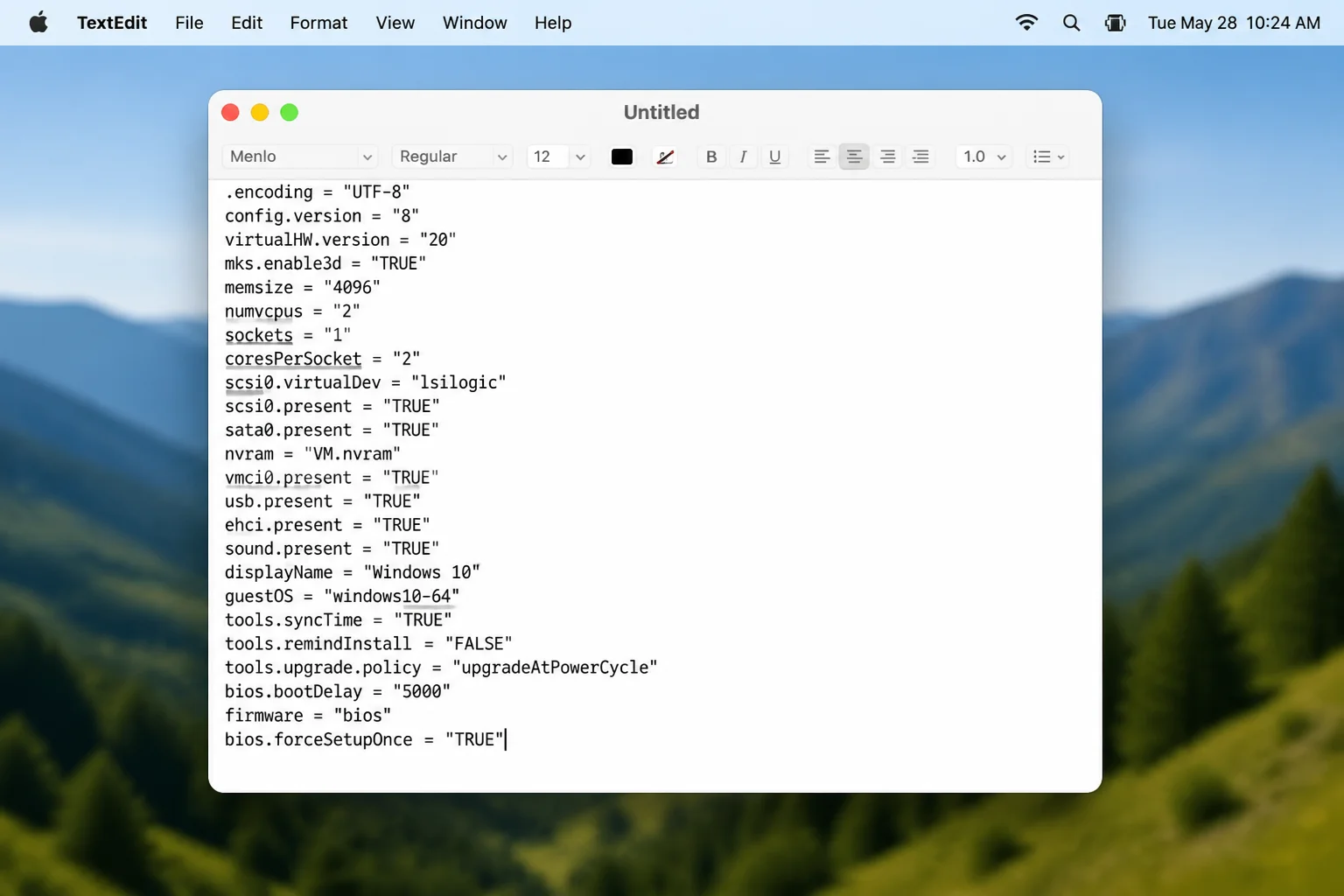Click the displayName = "Windows 10" line
Screen dimensions: 1344x896
[353, 572]
